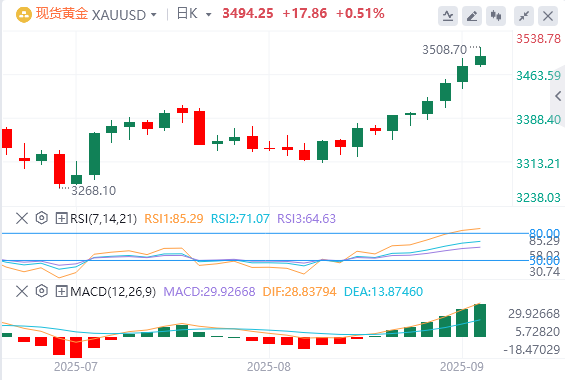Click the 29.92668 MACD axis label
565x380 pixels.
point(534,314)
